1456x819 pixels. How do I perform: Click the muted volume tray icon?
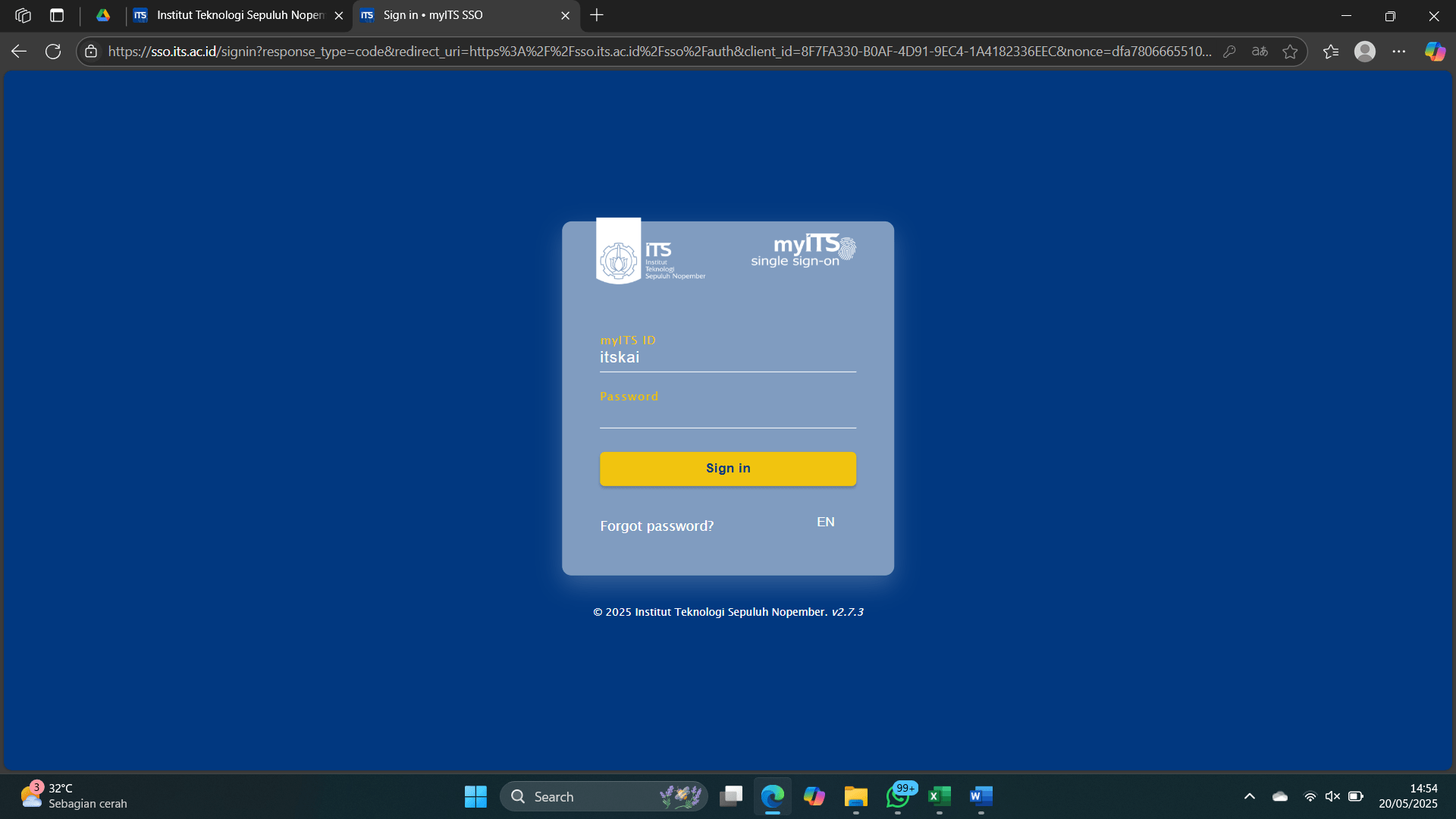pyautogui.click(x=1332, y=796)
